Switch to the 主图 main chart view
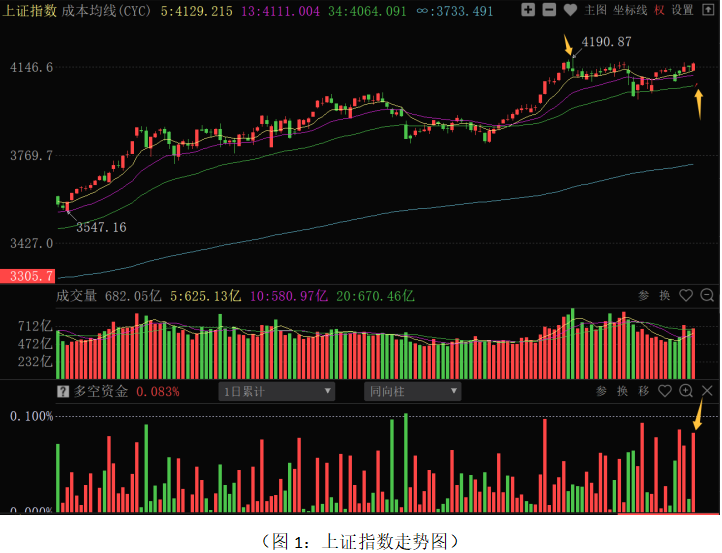 [x=596, y=10]
